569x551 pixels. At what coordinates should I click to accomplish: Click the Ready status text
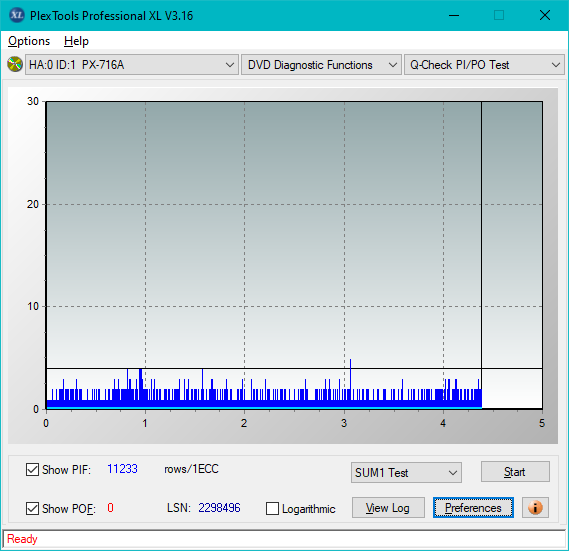22,539
